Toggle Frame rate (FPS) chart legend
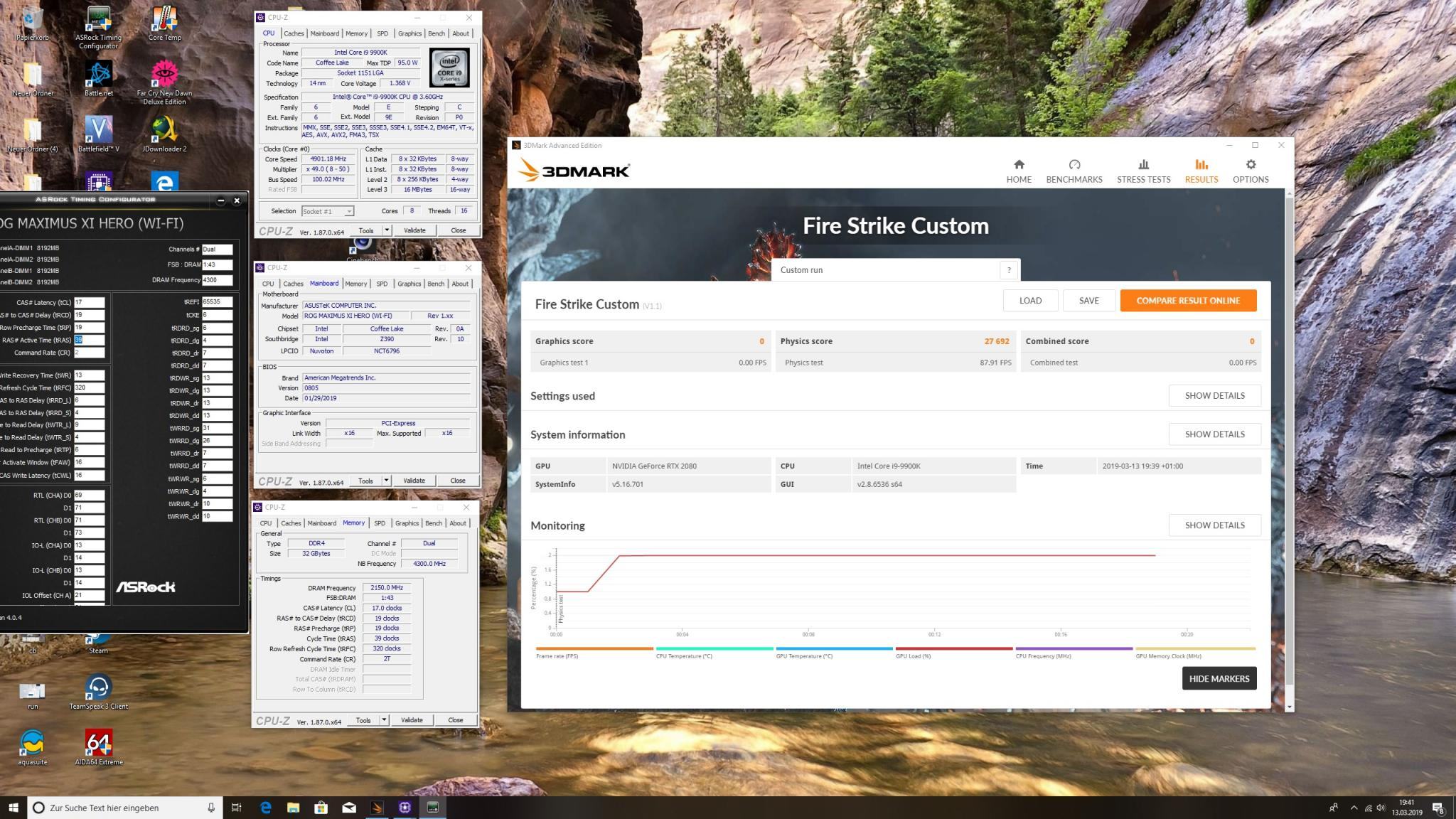Viewport: 1456px width, 819px height. [594, 652]
